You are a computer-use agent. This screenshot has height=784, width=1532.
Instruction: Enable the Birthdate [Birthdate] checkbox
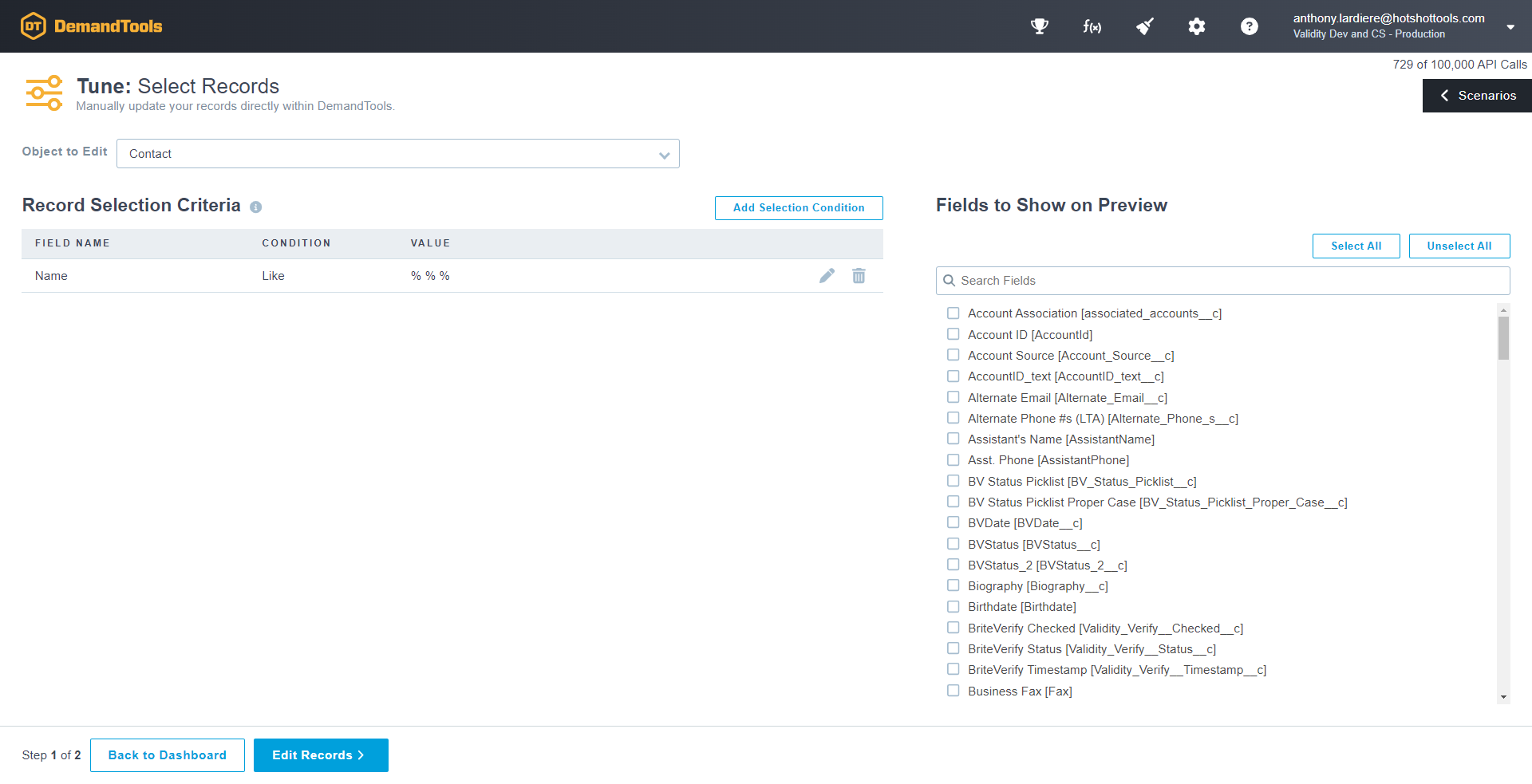pos(953,607)
